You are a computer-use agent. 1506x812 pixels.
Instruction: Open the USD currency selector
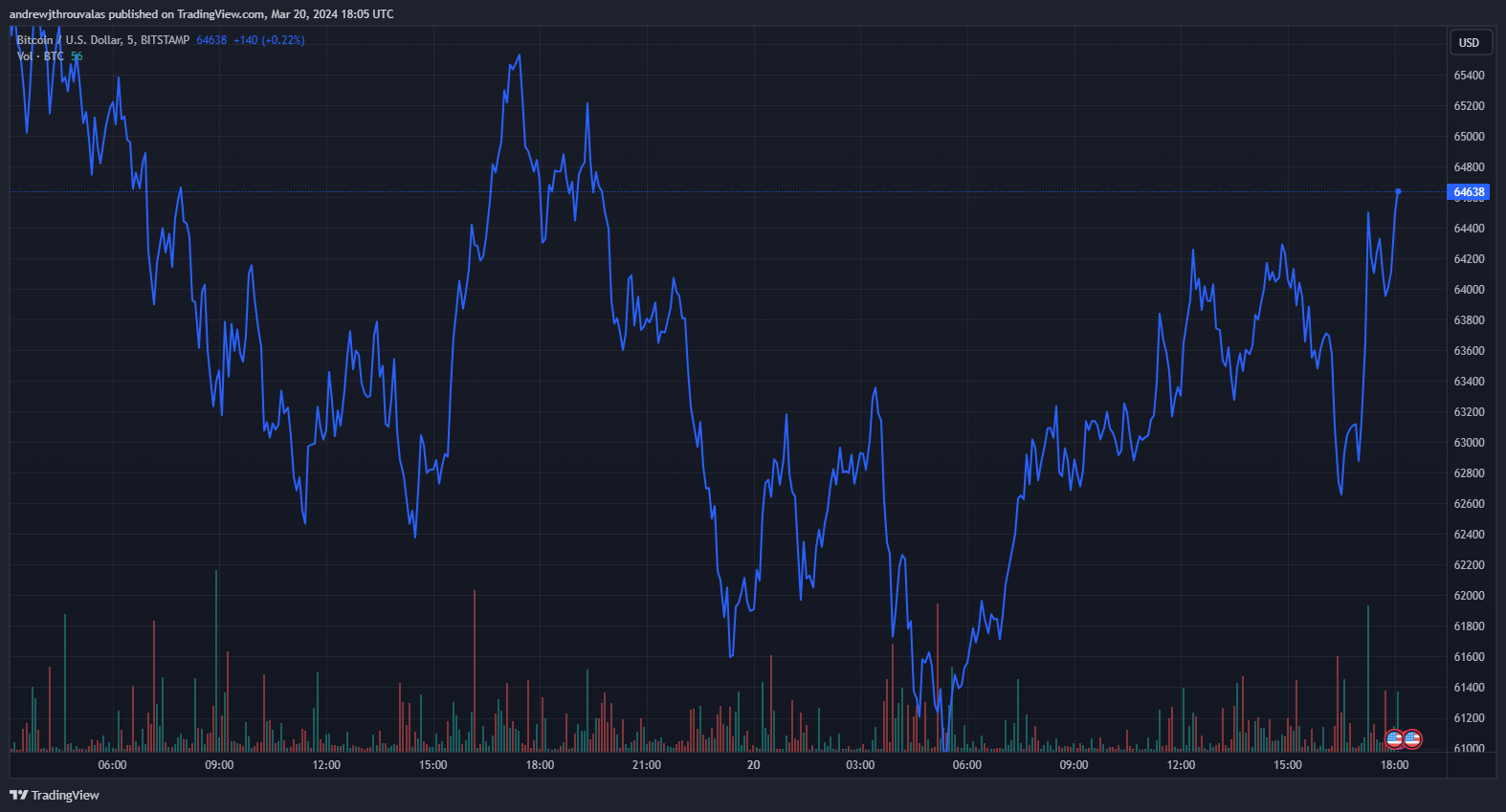pyautogui.click(x=1469, y=43)
